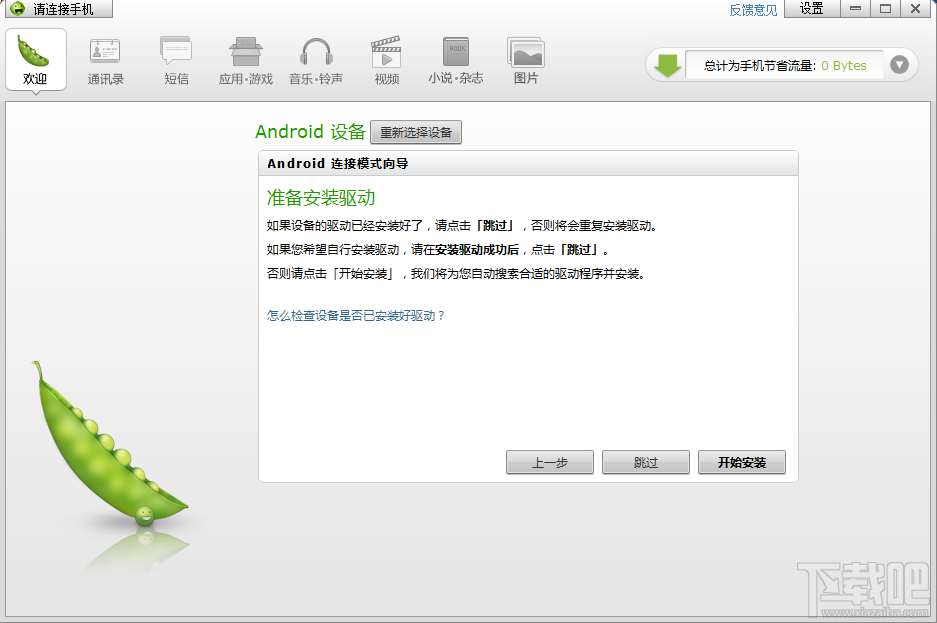
Task: Expand the traffic savings dropdown arrow
Action: pos(899,65)
